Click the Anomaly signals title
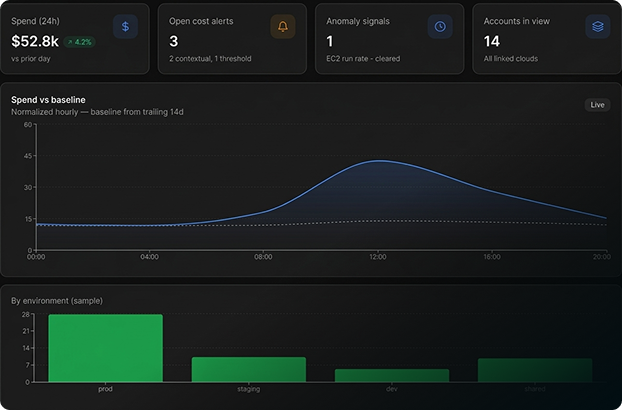The width and height of the screenshot is (622, 410). 358,21
